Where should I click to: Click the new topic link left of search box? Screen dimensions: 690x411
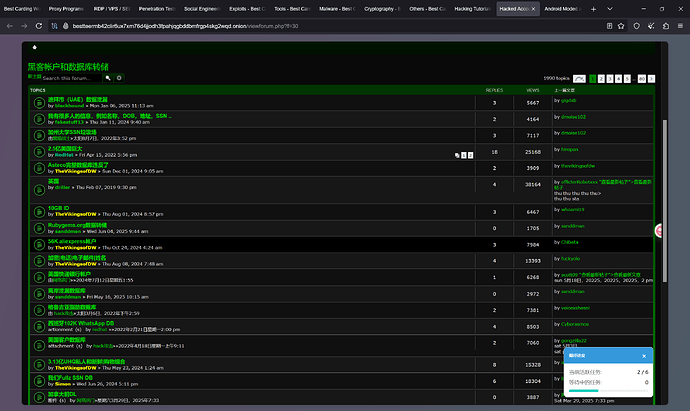point(34,77)
